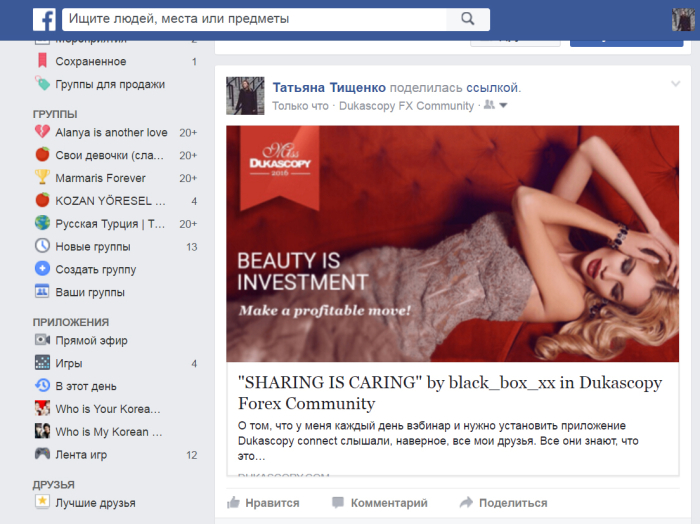Click the ссылкой link in post header
This screenshot has height=524, width=700.
[492, 87]
